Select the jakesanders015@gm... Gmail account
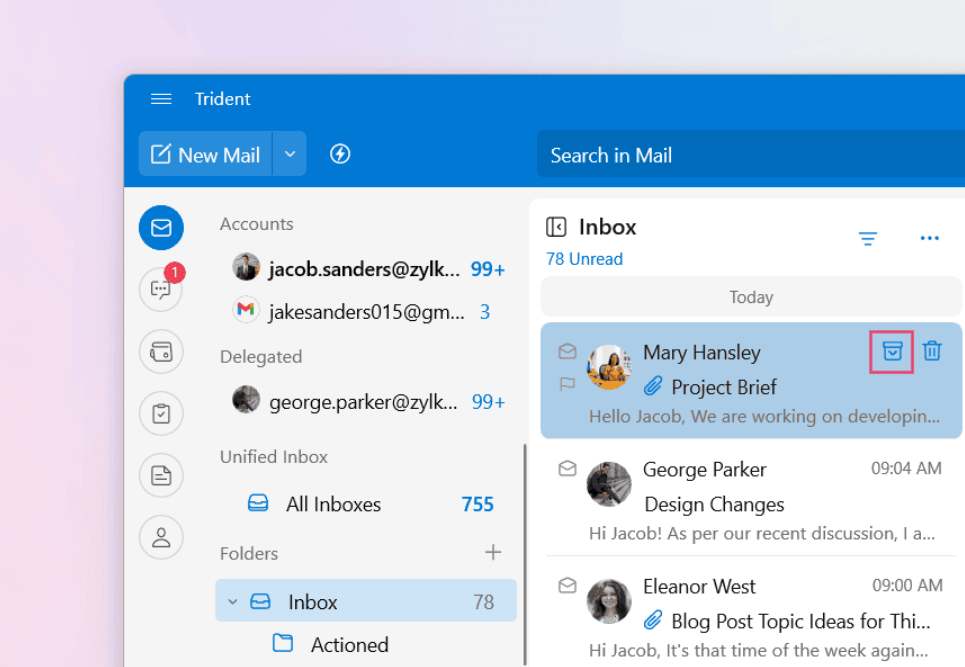Viewport: 965px width, 667px height. click(x=368, y=311)
